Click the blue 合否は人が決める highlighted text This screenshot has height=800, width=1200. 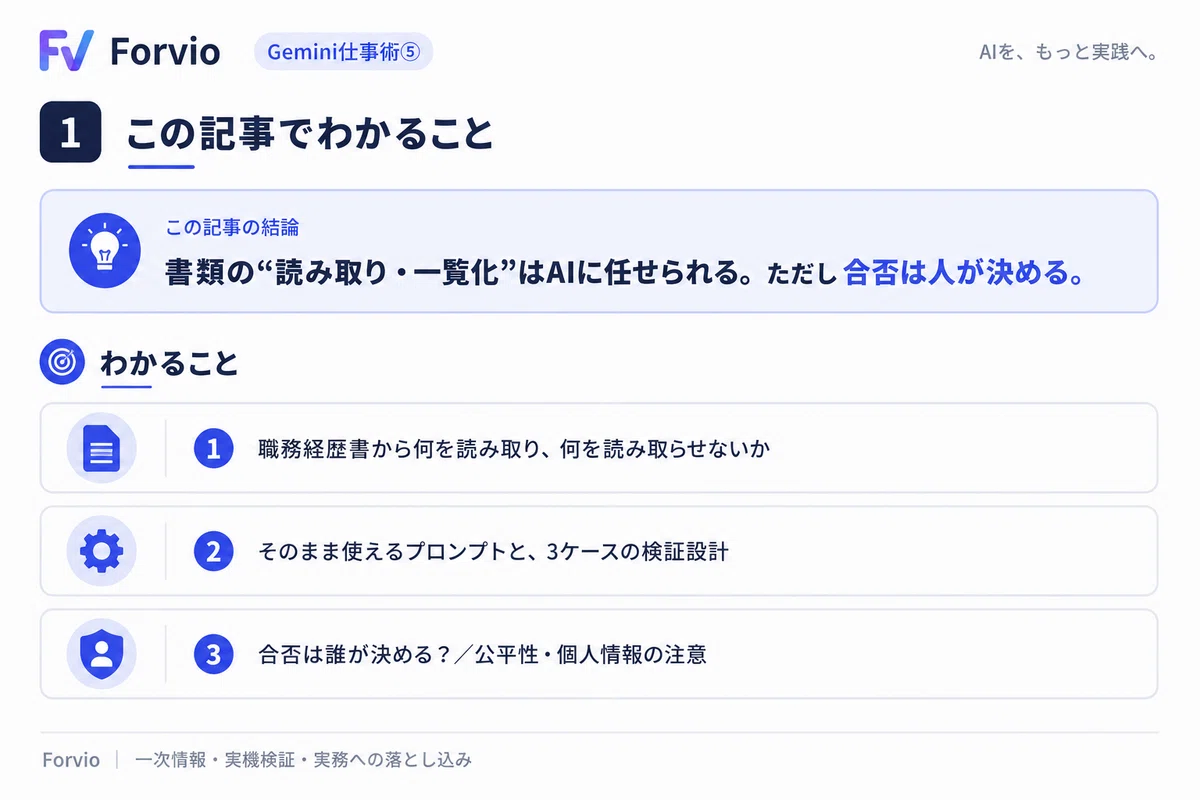(x=965, y=273)
